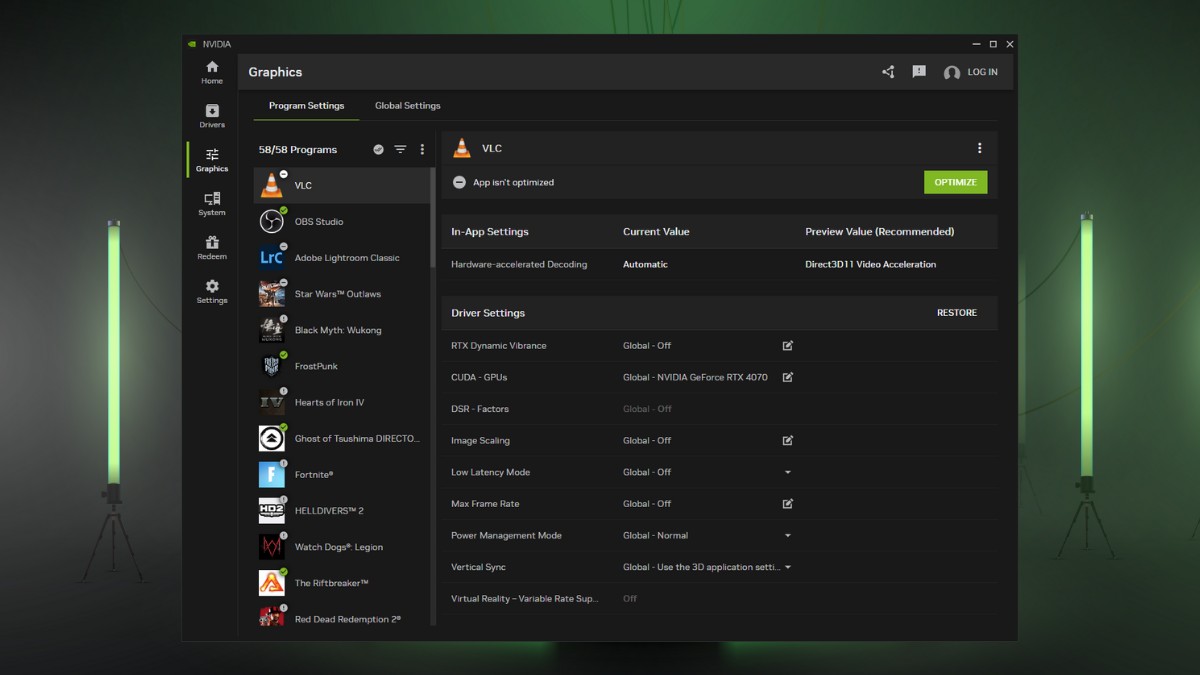Open the System section
The image size is (1200, 675).
coord(212,204)
